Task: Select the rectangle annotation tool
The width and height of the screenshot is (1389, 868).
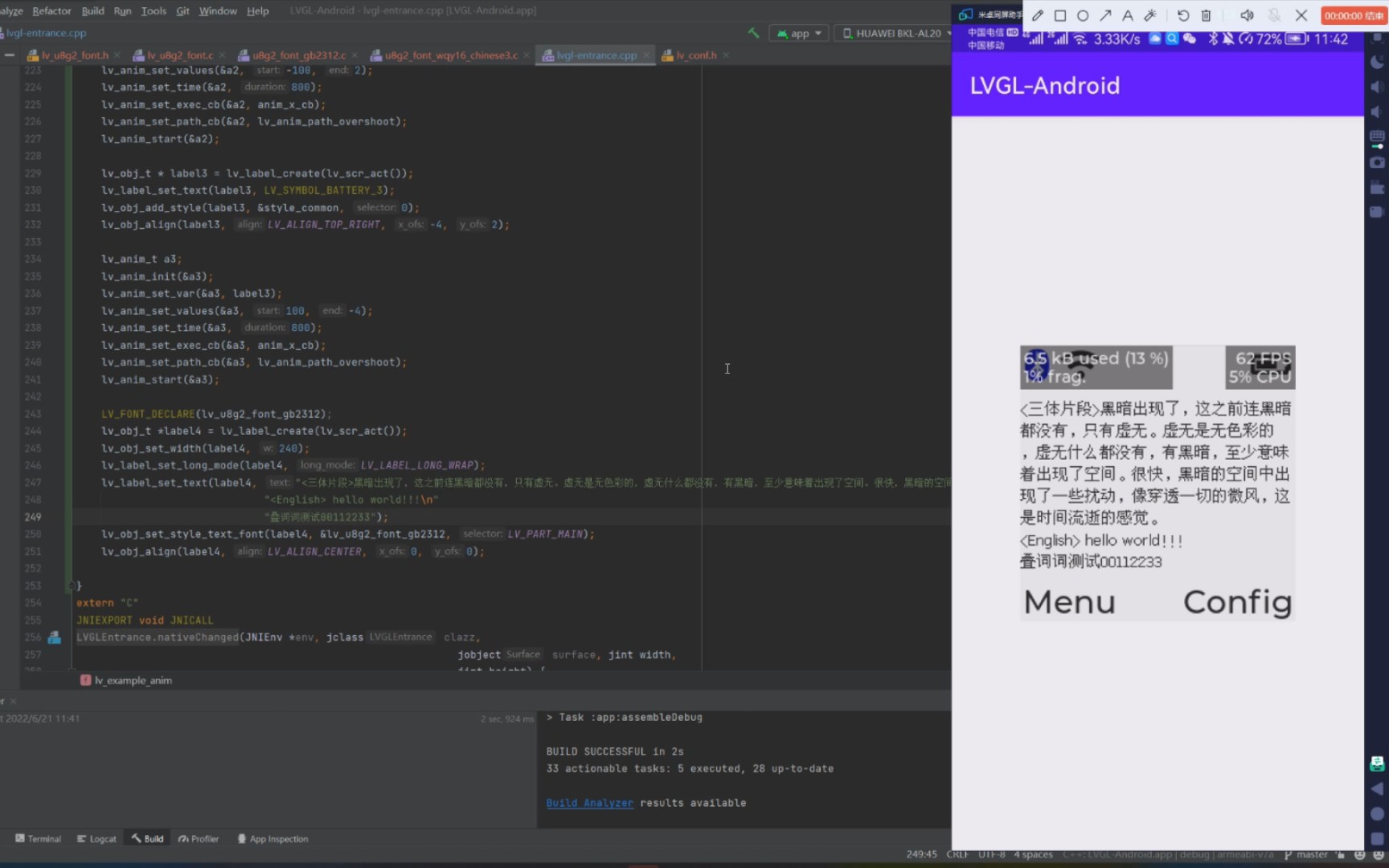Action: click(1060, 15)
